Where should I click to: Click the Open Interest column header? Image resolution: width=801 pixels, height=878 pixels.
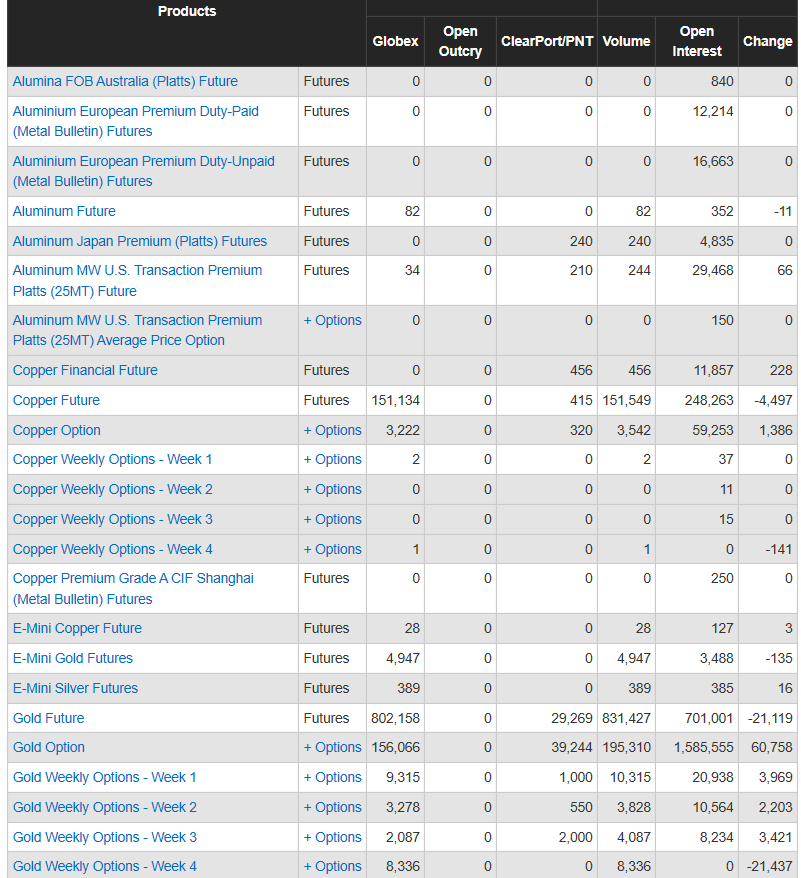point(697,41)
